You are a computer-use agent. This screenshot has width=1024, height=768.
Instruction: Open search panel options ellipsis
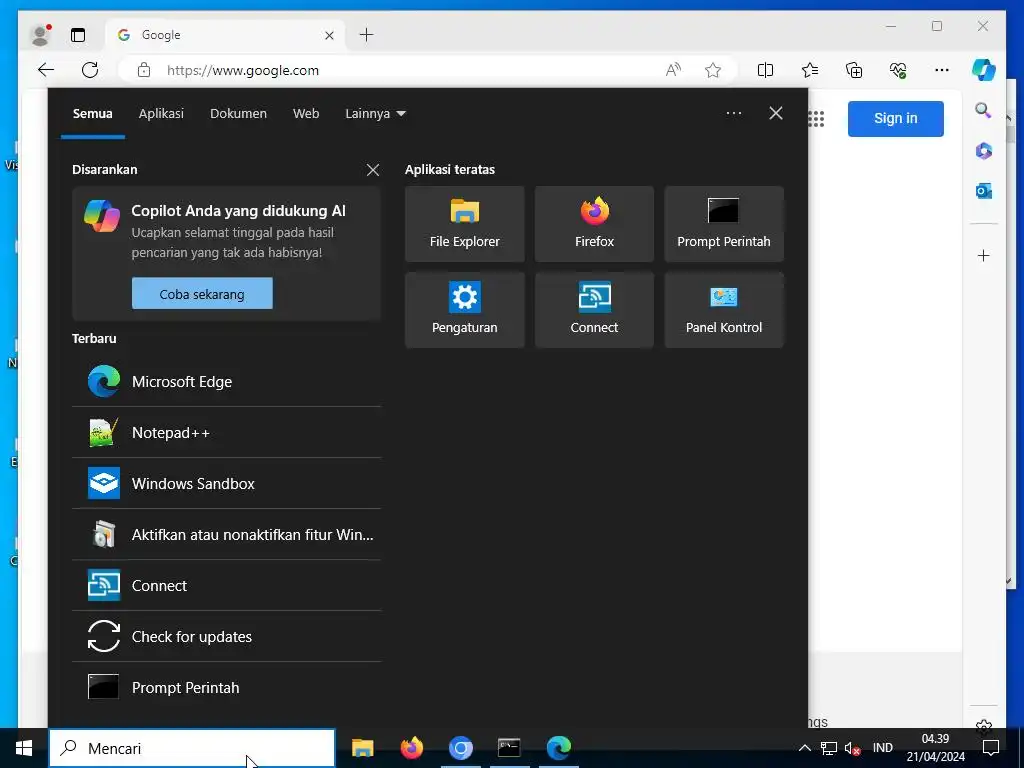733,114
